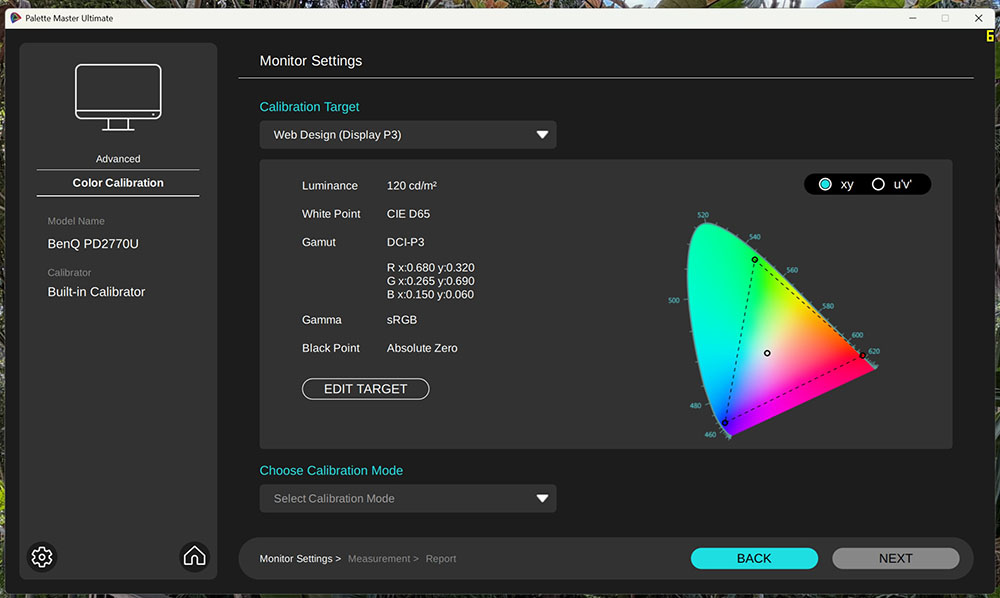This screenshot has width=1000, height=598.
Task: Select the xy coordinate radio button
Action: click(824, 184)
